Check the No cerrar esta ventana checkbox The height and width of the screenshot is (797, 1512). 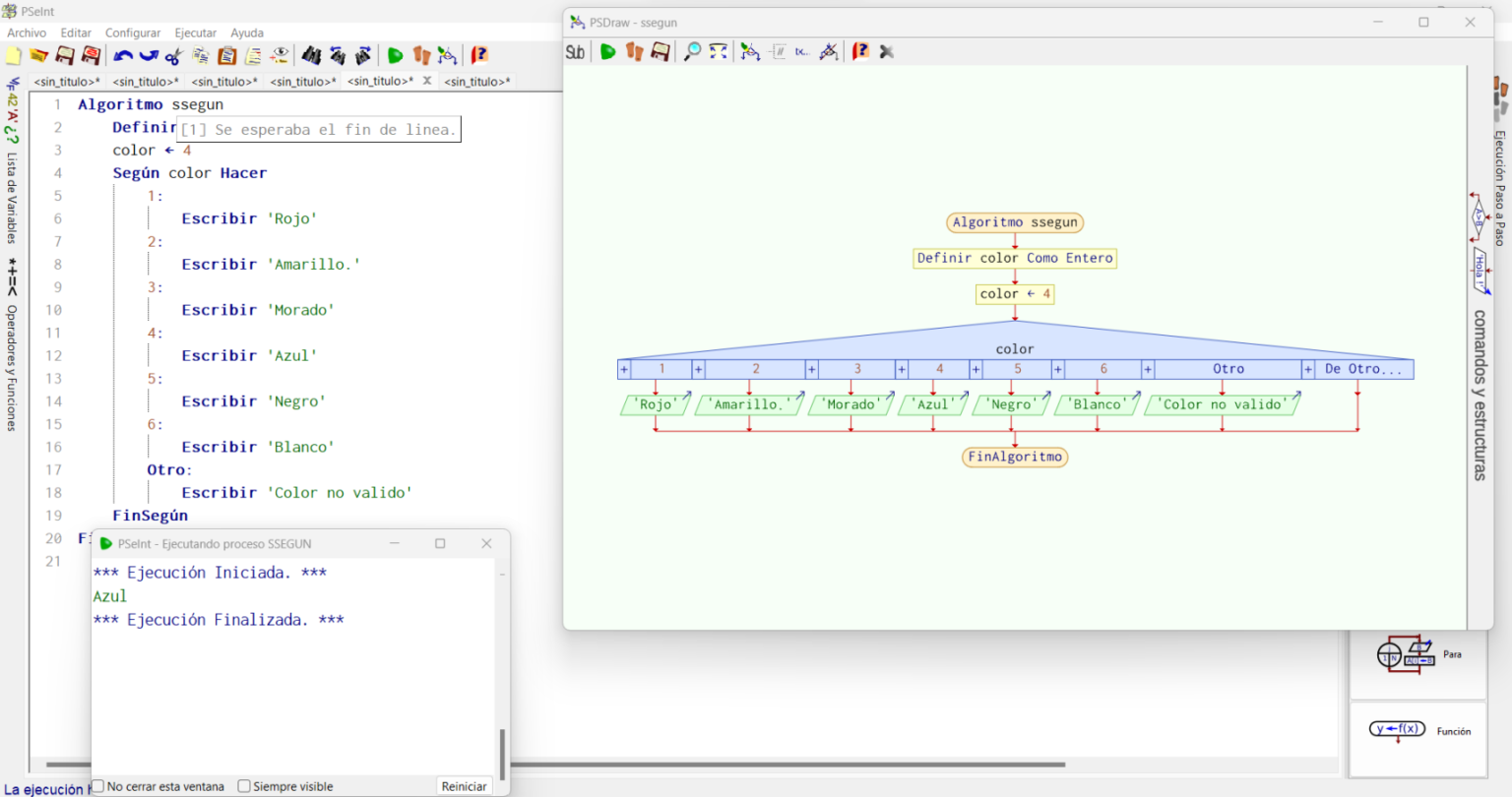(x=95, y=785)
